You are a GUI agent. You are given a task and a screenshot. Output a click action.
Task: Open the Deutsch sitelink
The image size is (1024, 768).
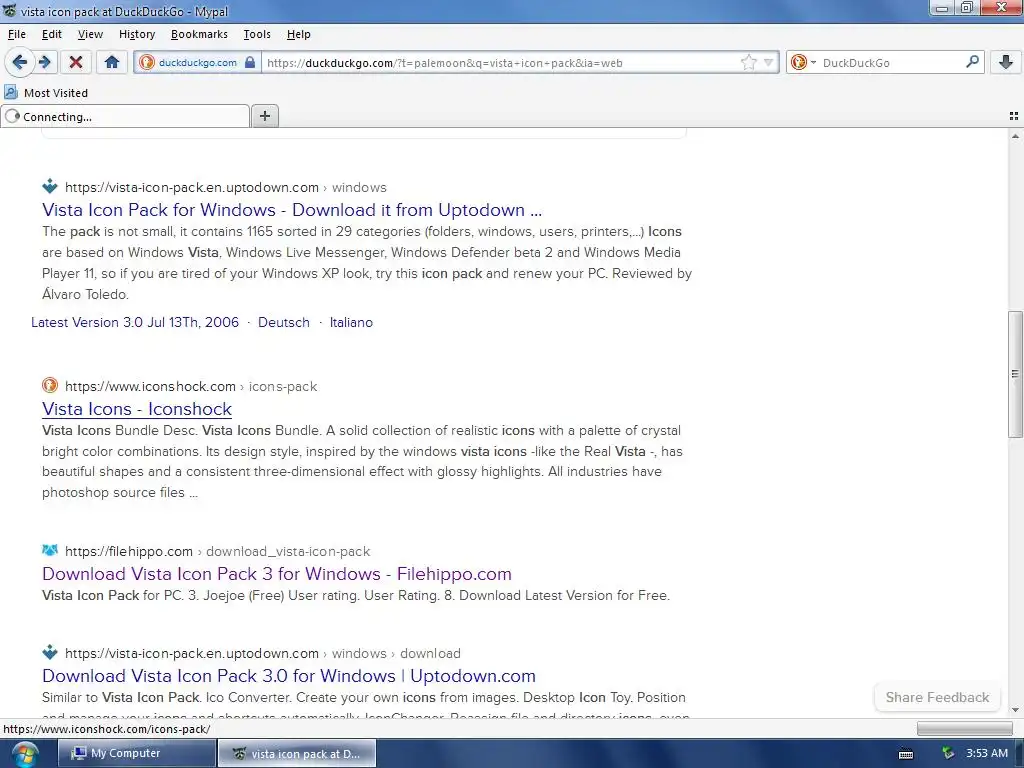pyautogui.click(x=283, y=322)
